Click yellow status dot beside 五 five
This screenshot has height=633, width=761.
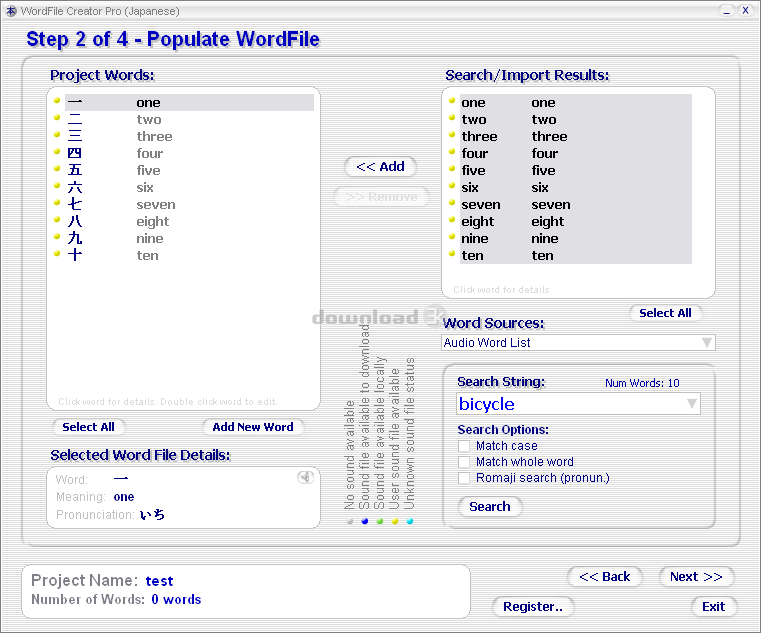click(x=57, y=168)
